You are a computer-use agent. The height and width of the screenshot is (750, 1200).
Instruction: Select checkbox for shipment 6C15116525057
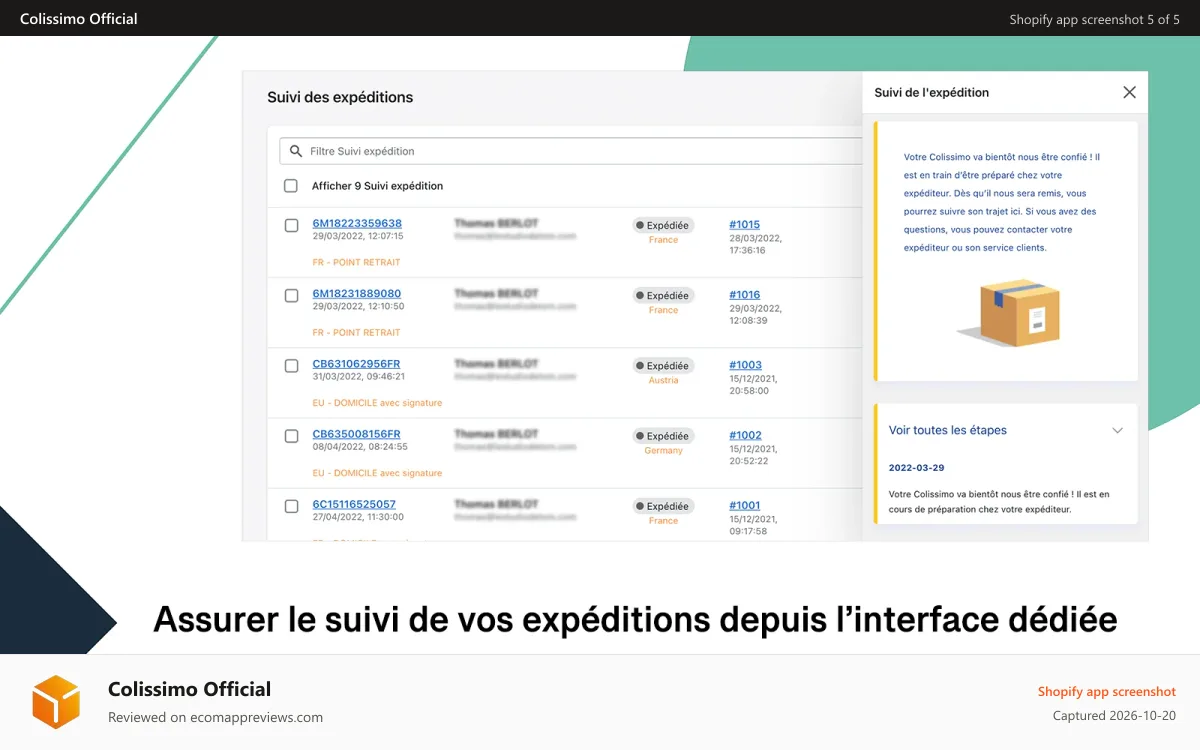pos(292,506)
